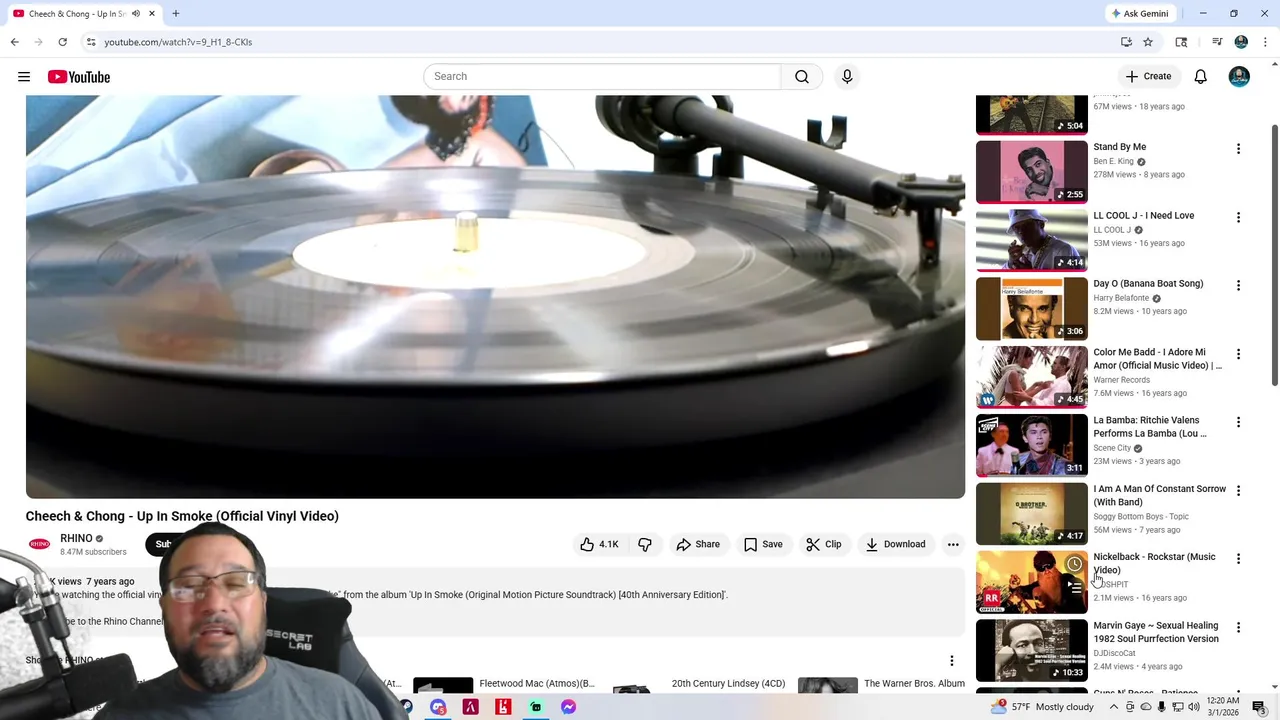Show hidden system tray icons
This screenshot has width=1280, height=720.
tap(1113, 707)
